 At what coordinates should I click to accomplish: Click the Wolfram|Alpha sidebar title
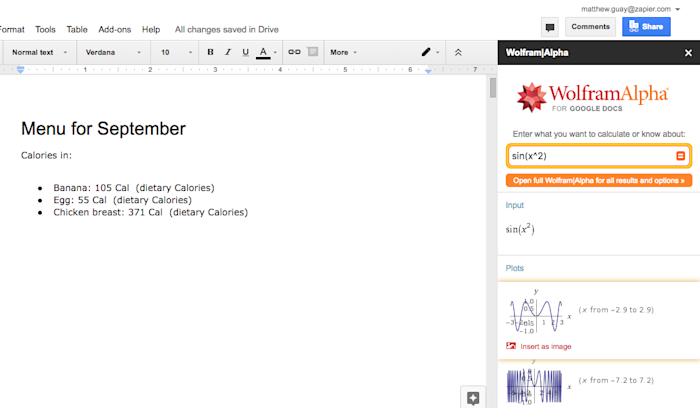pos(537,53)
